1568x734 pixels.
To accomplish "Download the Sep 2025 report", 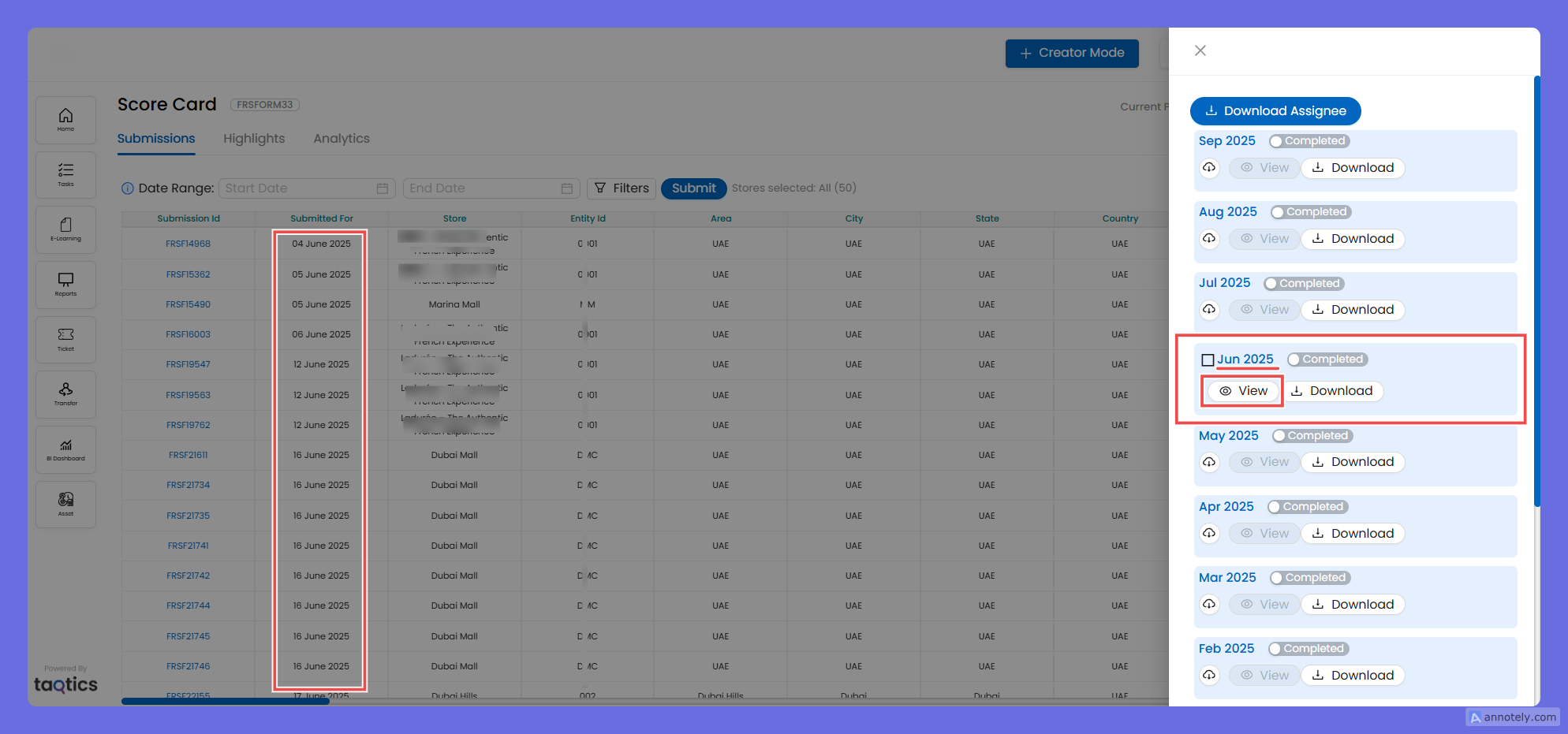I will tap(1353, 168).
